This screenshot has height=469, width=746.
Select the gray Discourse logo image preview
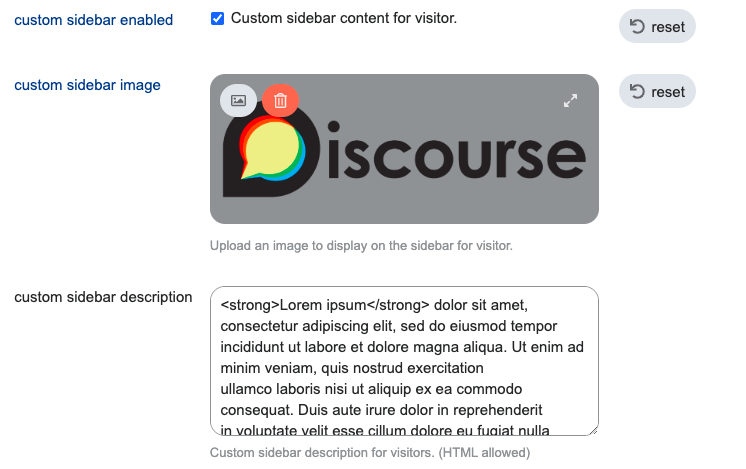[x=404, y=149]
